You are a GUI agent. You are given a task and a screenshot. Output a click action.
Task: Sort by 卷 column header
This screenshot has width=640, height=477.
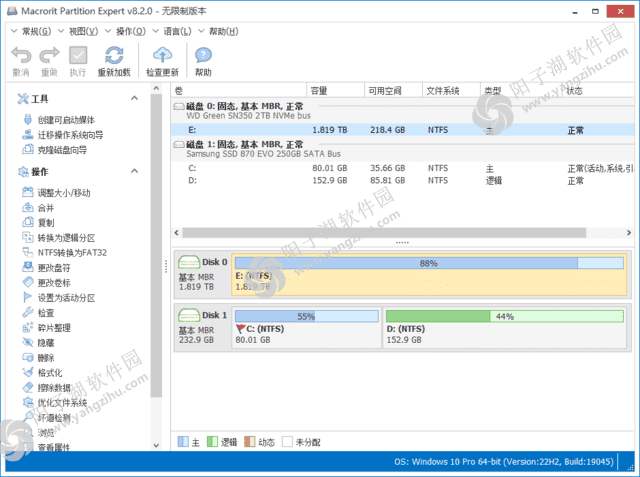[239, 91]
